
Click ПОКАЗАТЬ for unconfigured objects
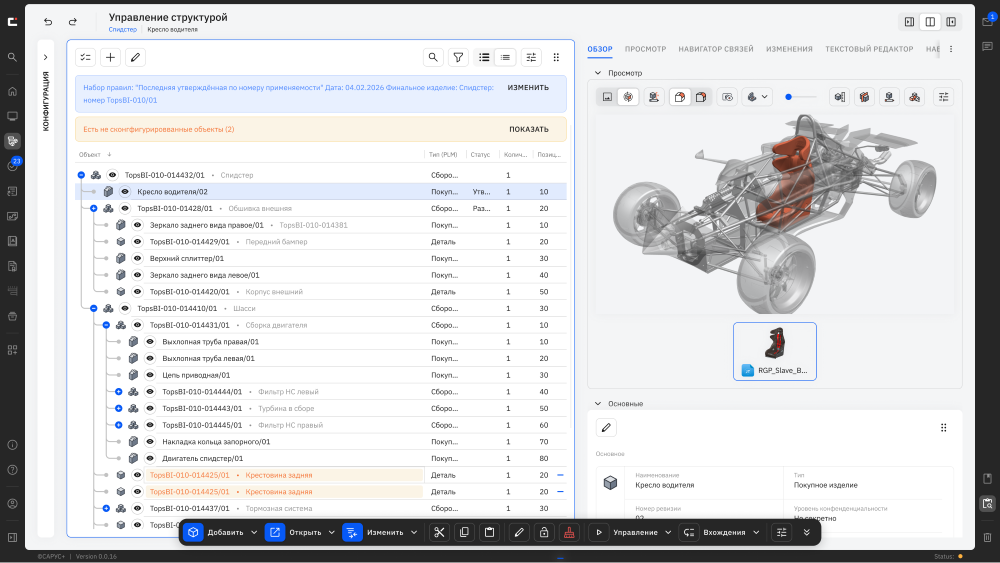click(529, 129)
